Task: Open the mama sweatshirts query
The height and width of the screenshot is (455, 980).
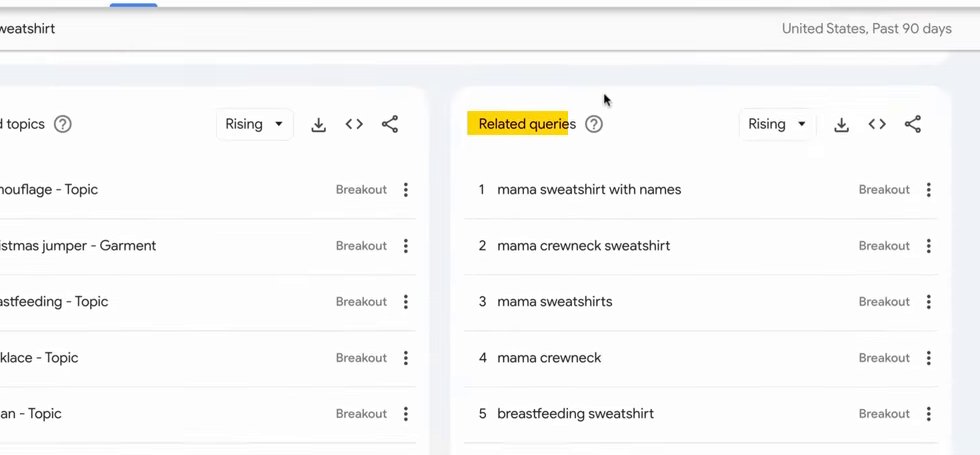Action: (555, 302)
